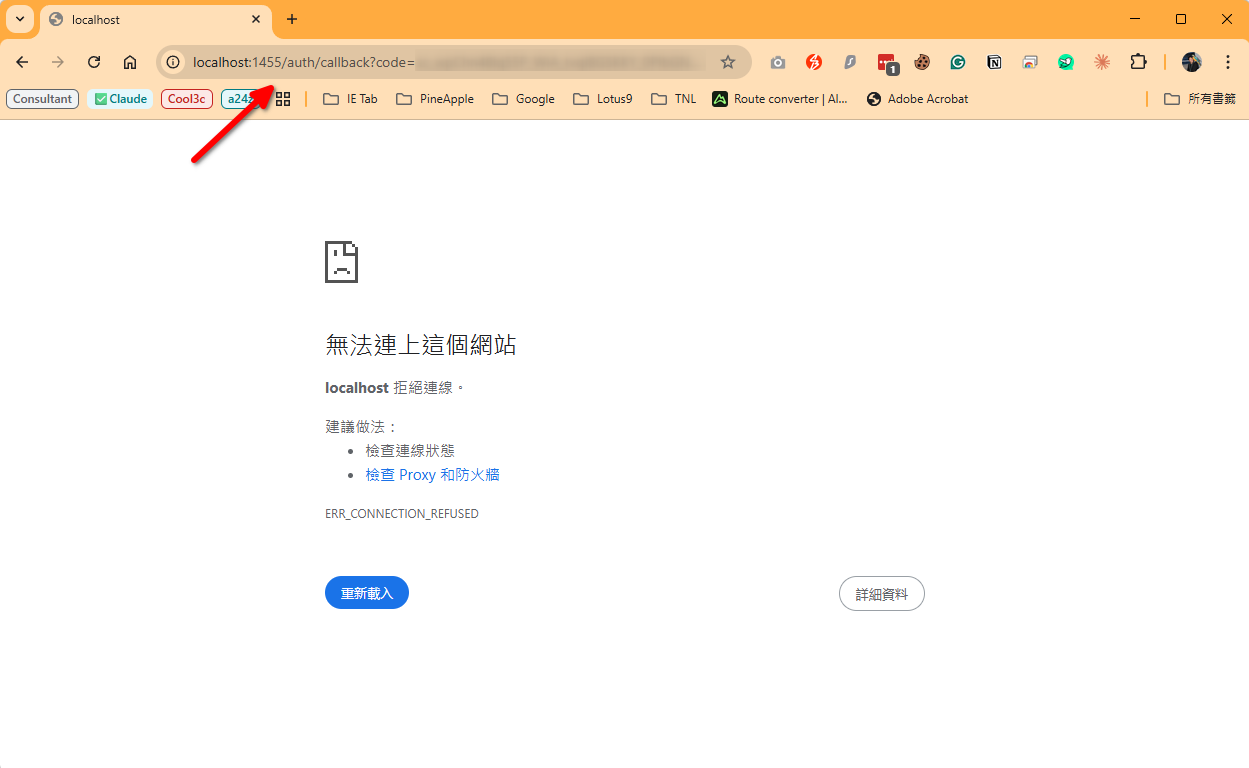Open Chrome's three-dot menu
1249x768 pixels.
(x=1228, y=62)
